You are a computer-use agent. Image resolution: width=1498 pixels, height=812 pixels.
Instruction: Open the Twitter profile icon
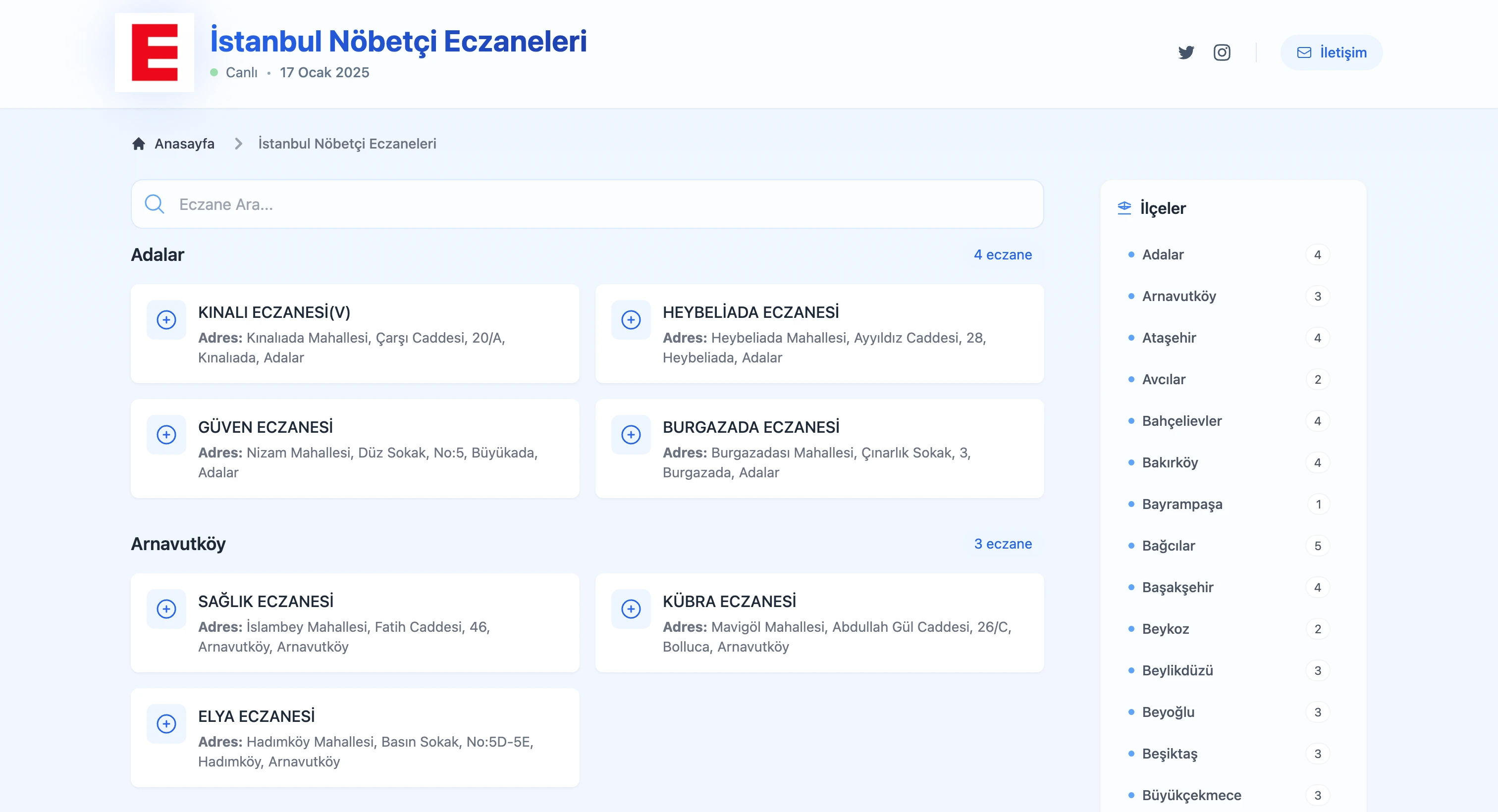click(x=1186, y=52)
